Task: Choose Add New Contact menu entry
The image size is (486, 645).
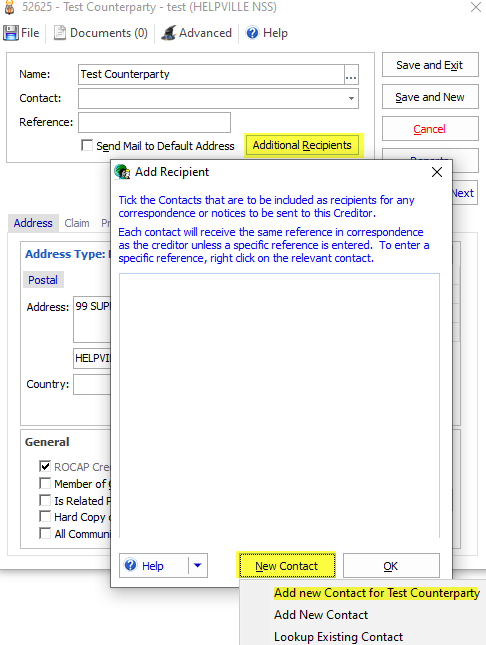Action: (321, 615)
